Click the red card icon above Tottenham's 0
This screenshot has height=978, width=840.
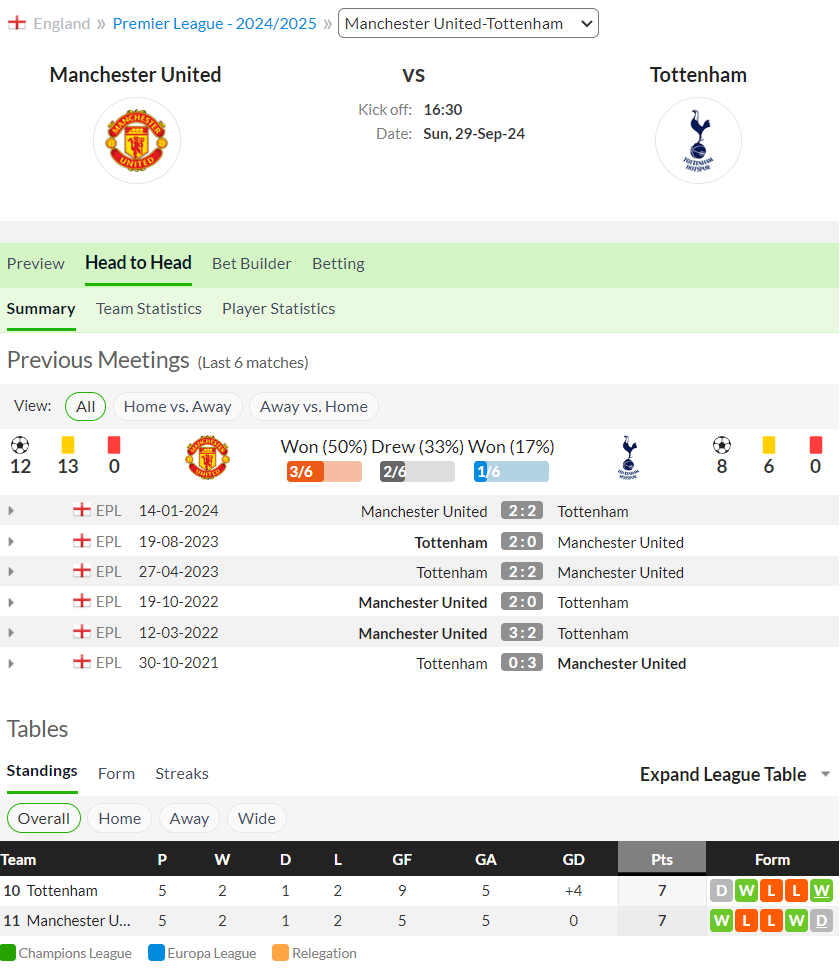(816, 445)
